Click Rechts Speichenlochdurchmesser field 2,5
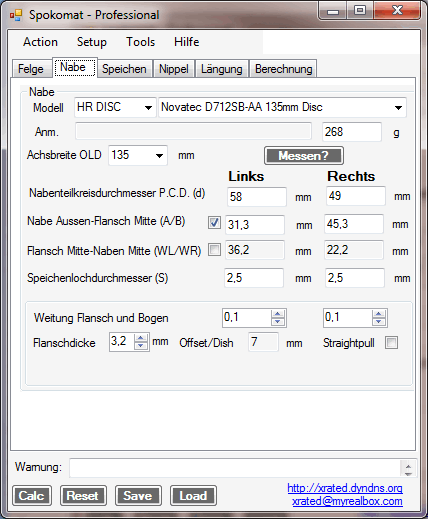Viewport: 428px width, 519px height. [x=355, y=278]
